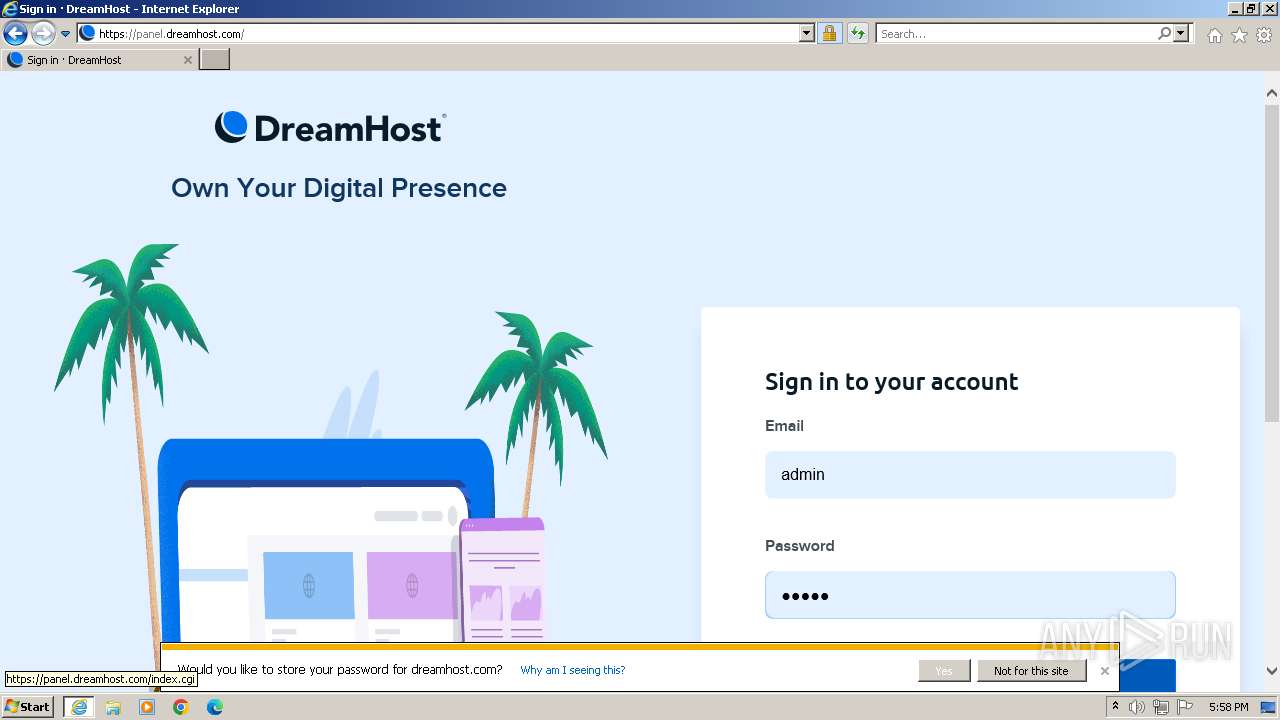Click the 'Sign in to your account' heading
1280x720 pixels.
[x=891, y=382]
